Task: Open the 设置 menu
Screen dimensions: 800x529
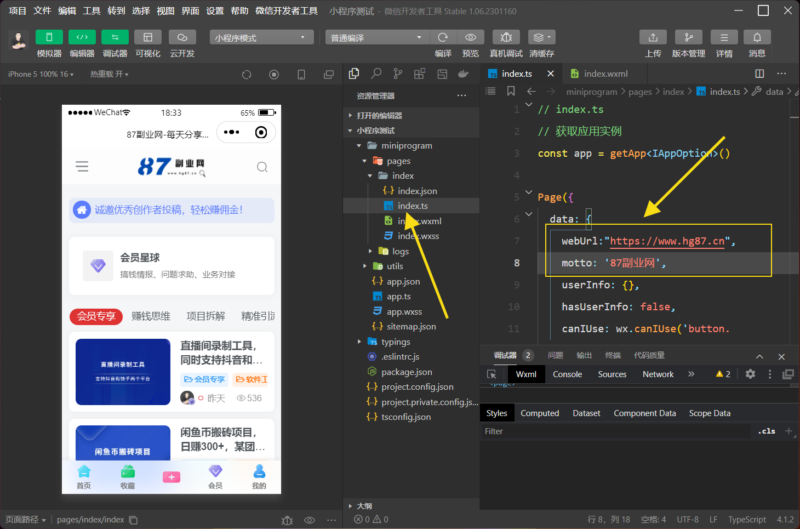Action: tap(215, 11)
